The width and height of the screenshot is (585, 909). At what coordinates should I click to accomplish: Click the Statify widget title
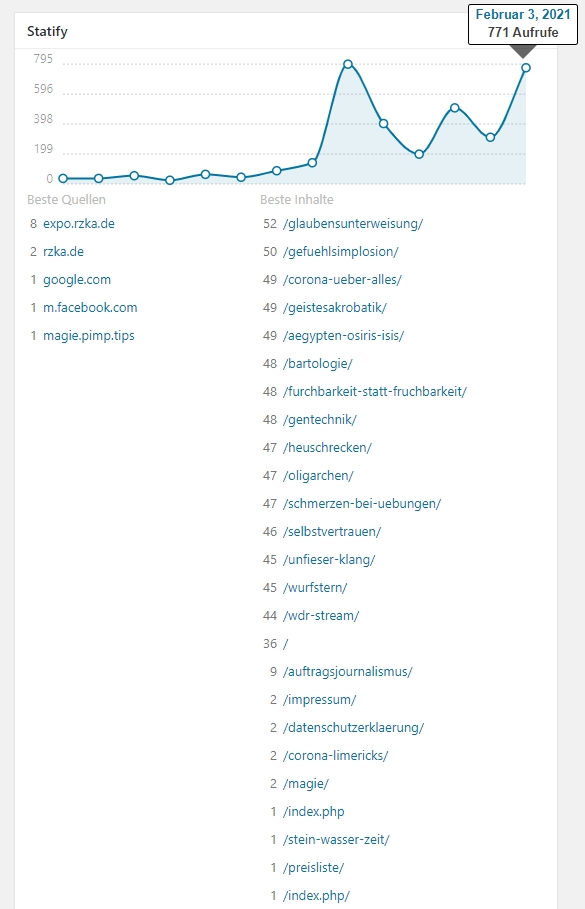pyautogui.click(x=47, y=31)
